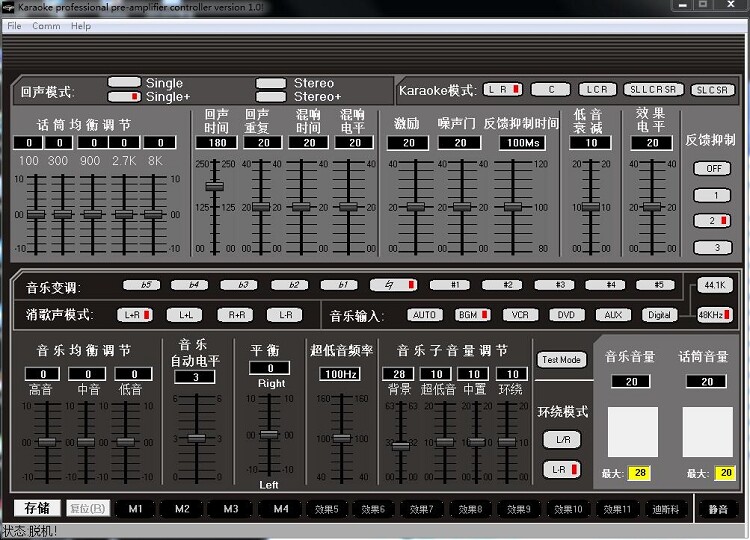The width and height of the screenshot is (750, 540).
Task: Set music input to DVD
Action: 566,315
